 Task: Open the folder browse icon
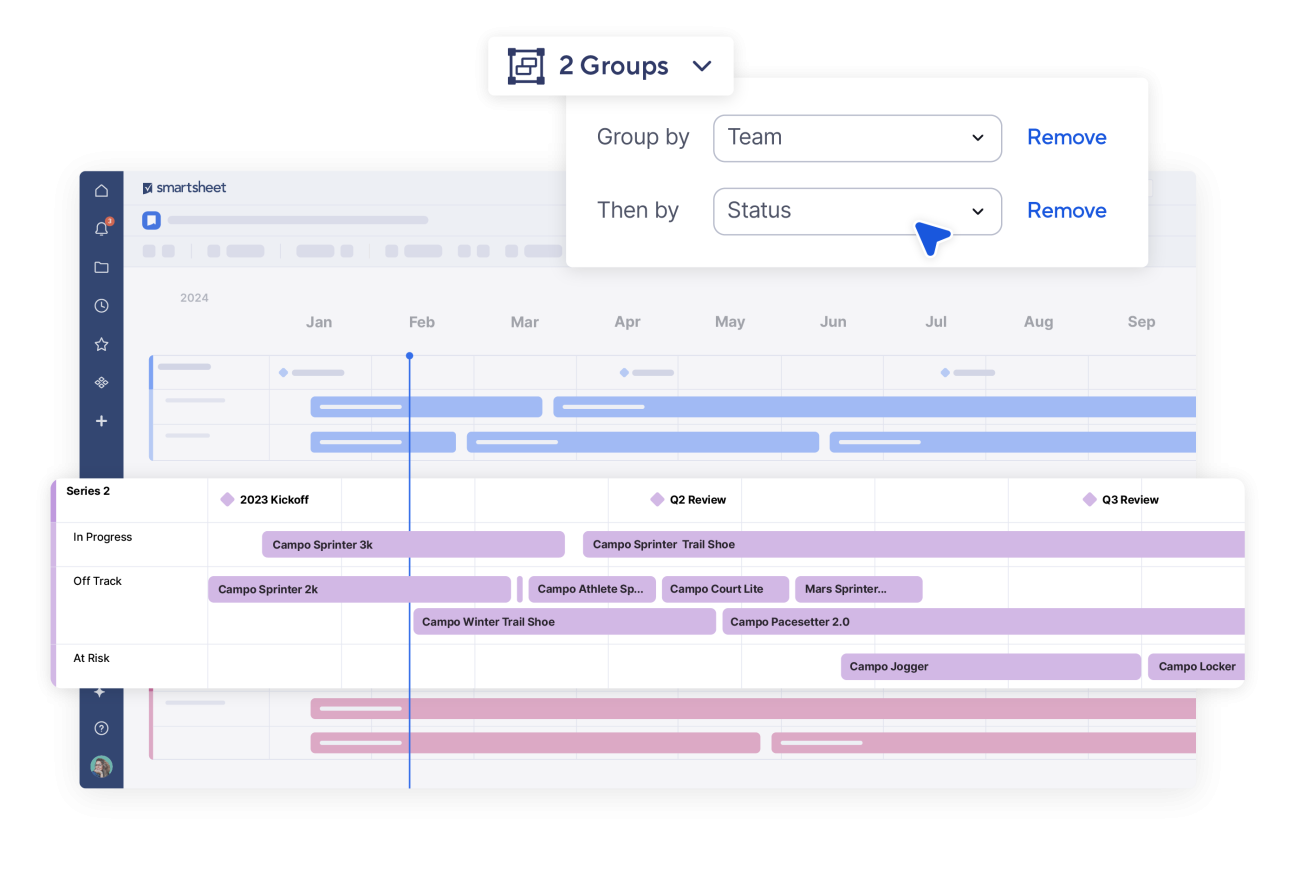[101, 267]
